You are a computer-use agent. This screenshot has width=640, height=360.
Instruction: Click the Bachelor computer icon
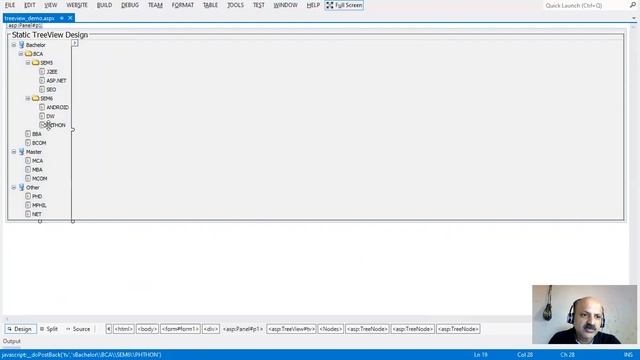21,45
